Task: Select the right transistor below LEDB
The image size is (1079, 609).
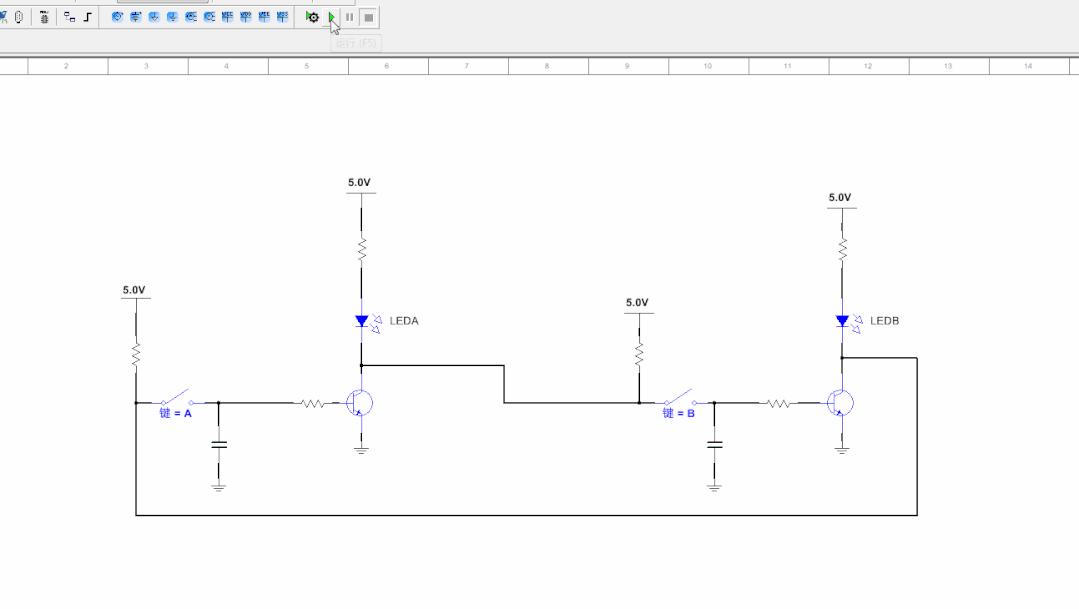Action: pyautogui.click(x=840, y=403)
